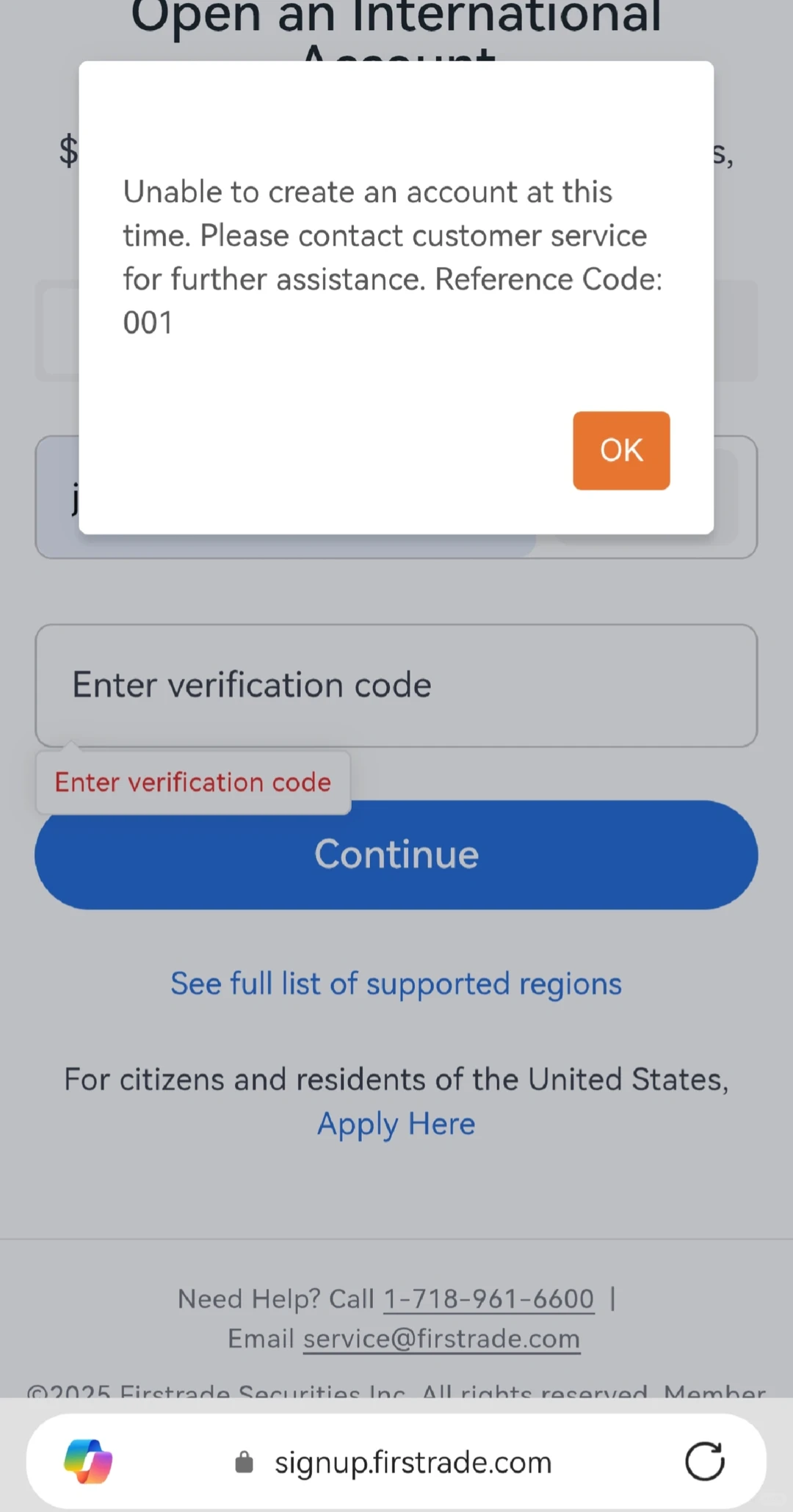
Task: Follow the Apply Here link
Action: (396, 1124)
